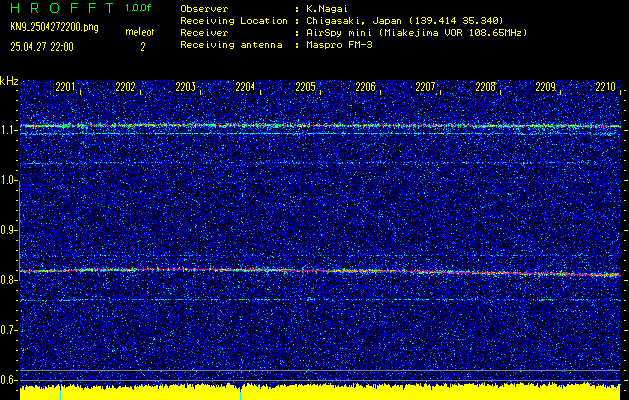Click the meteor count label
The height and width of the screenshot is (400, 629).
pyautogui.click(x=140, y=32)
